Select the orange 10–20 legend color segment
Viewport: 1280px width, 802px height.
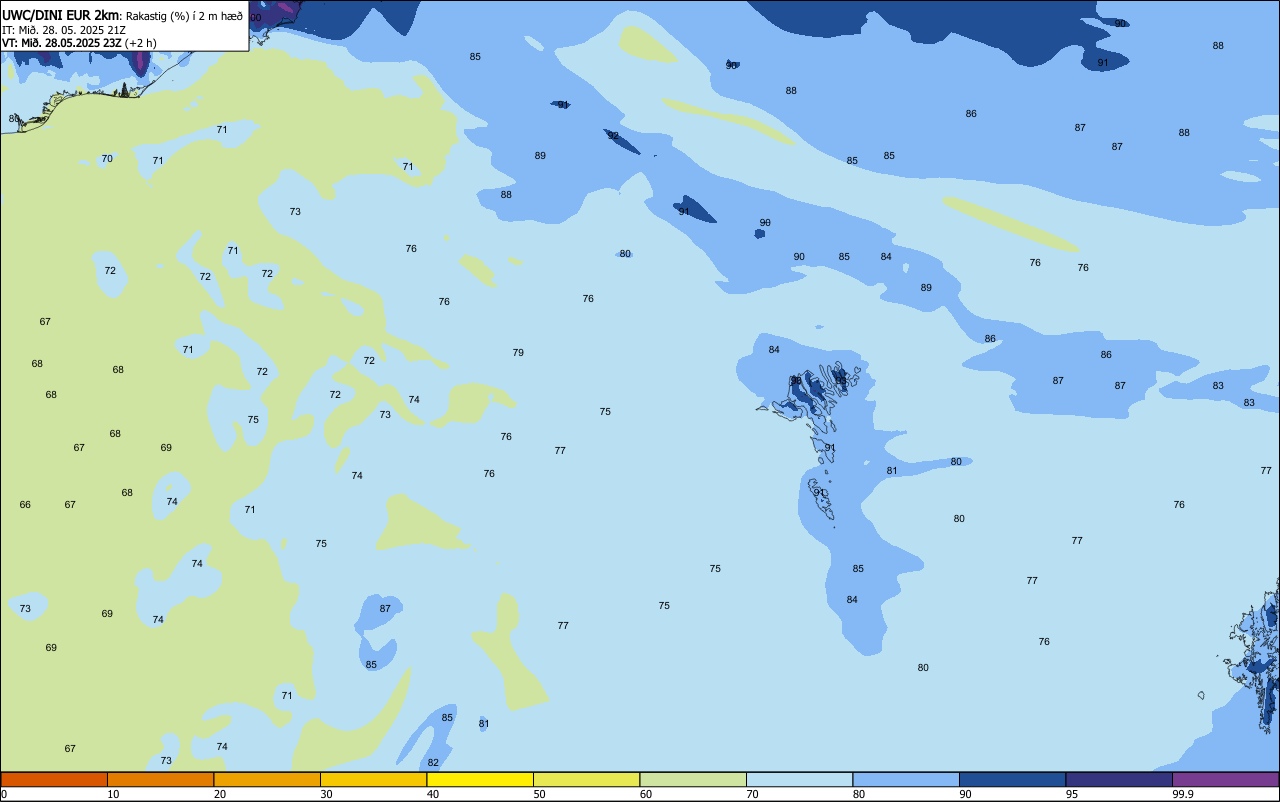[x=160, y=779]
